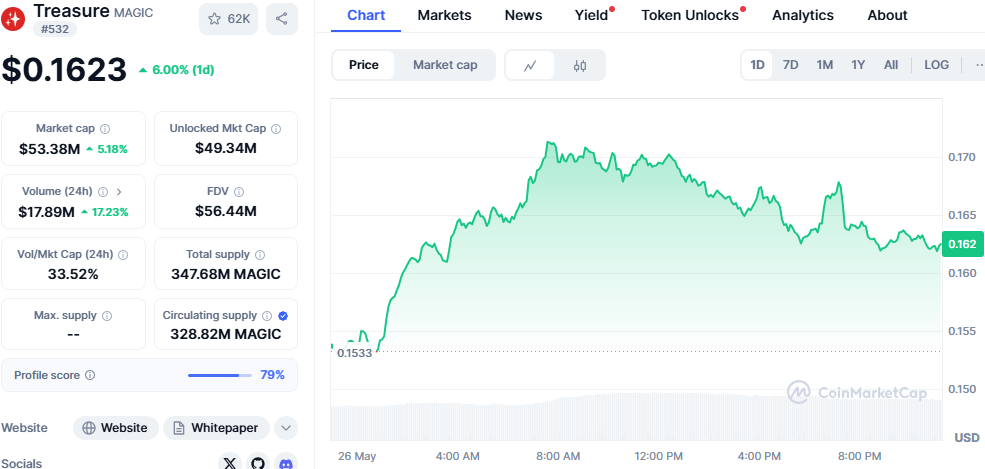Open FDV info icon

pyautogui.click(x=239, y=191)
